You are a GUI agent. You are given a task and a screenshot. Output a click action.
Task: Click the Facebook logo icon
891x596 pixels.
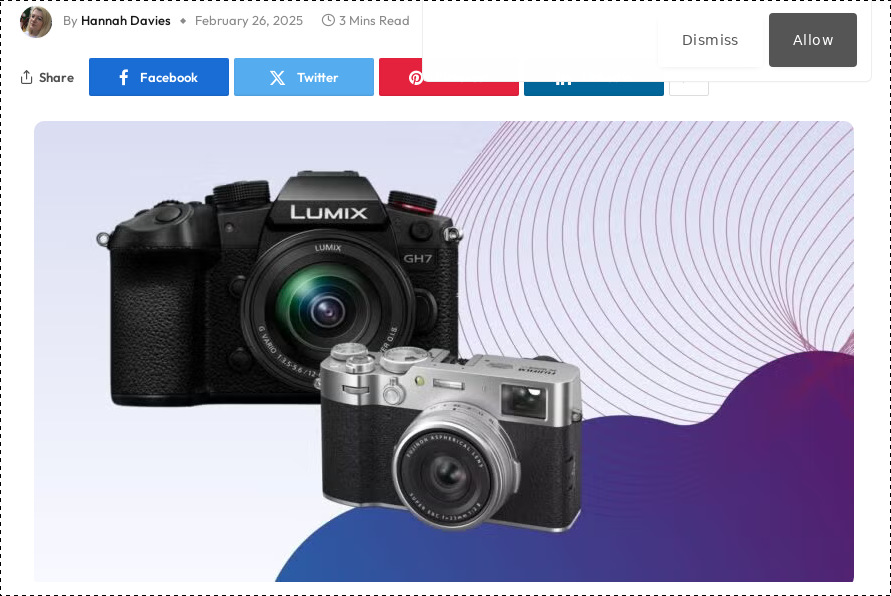(x=123, y=77)
